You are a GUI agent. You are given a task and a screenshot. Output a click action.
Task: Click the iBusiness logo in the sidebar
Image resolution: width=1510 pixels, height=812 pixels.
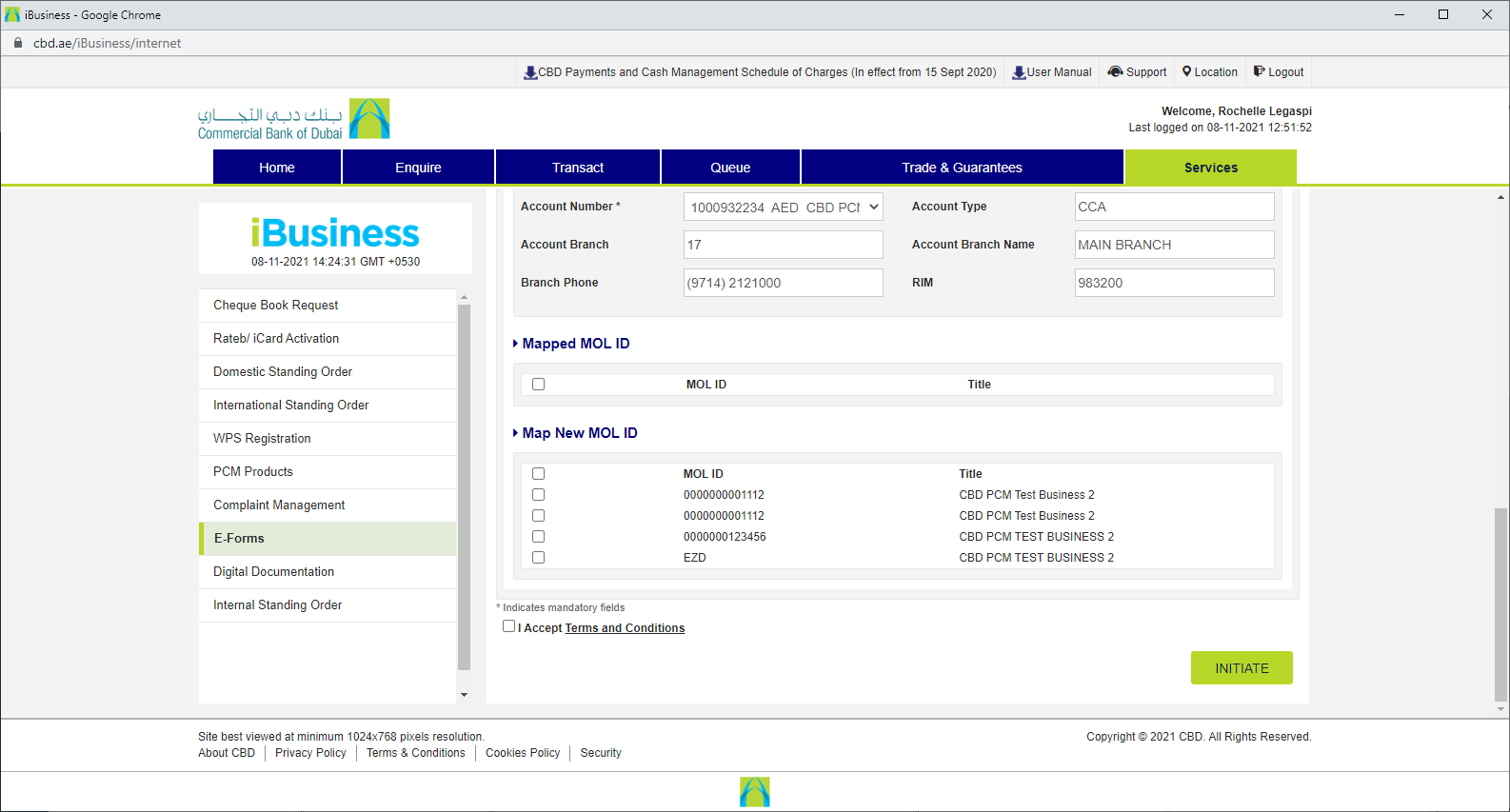click(335, 232)
